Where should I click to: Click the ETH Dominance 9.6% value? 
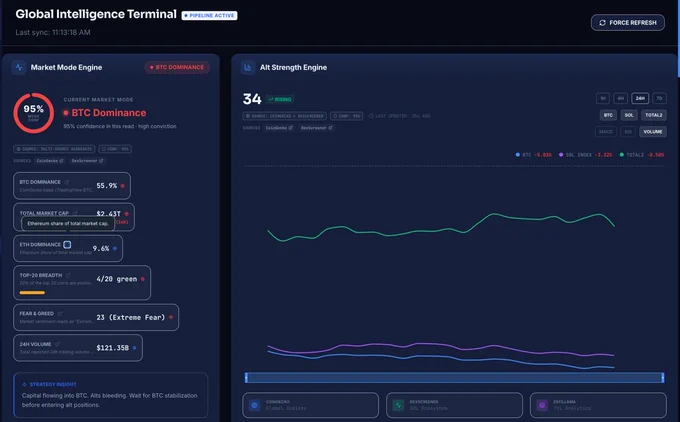[101, 249]
